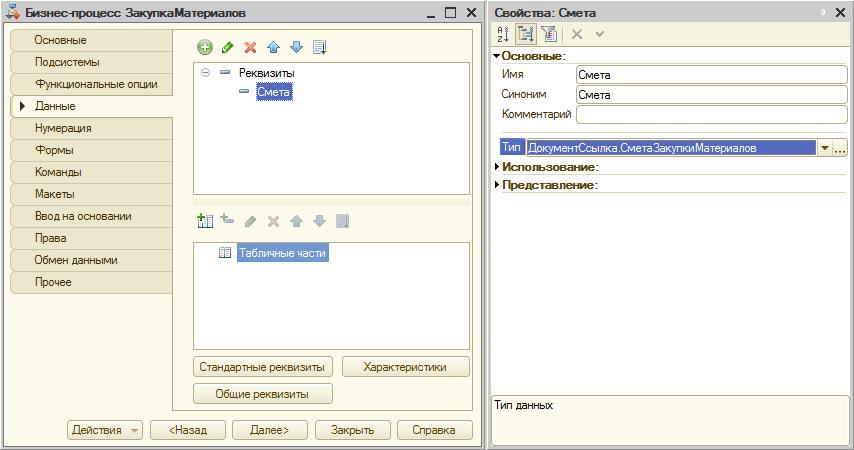Open the Команды tab
854x450 pixels.
pyautogui.click(x=92, y=172)
